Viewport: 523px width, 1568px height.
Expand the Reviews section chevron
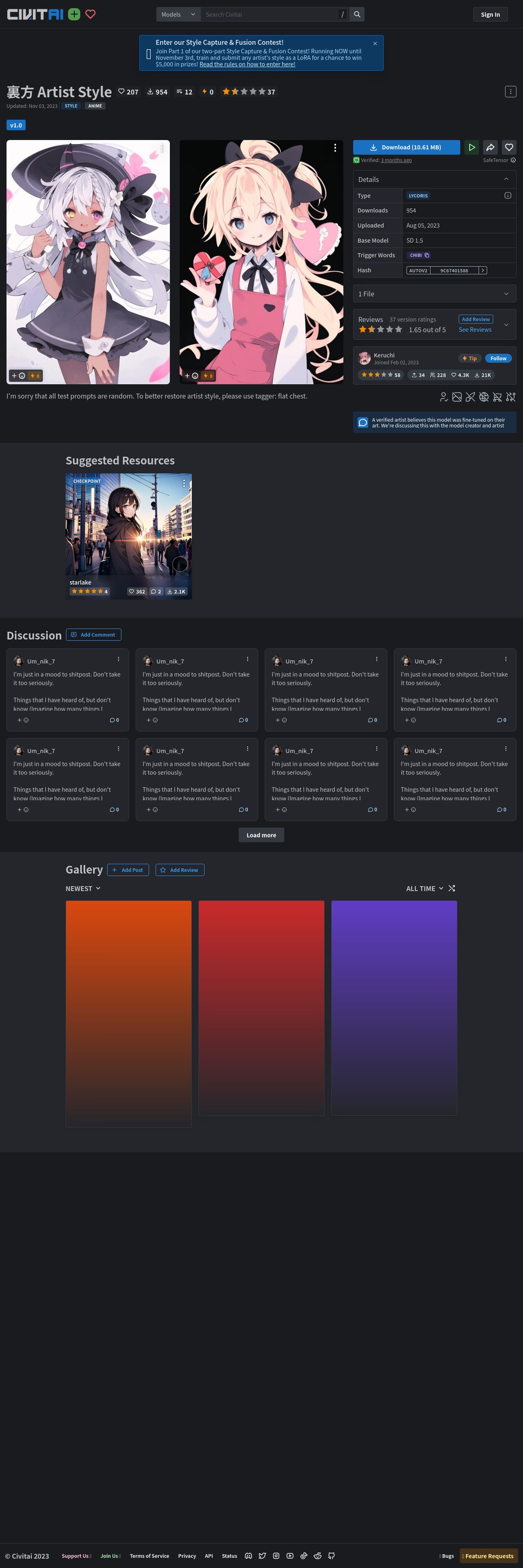pos(506,324)
